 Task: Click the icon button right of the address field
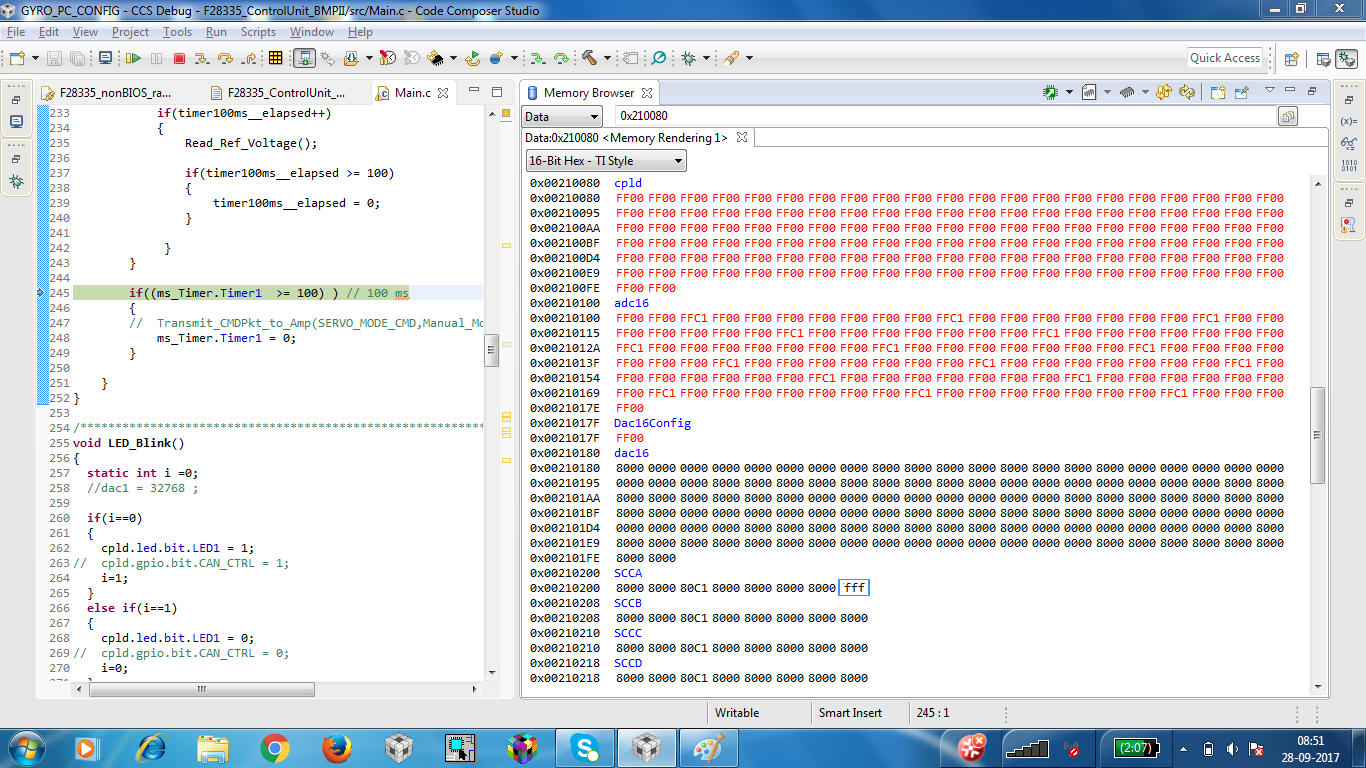pyautogui.click(x=1288, y=116)
